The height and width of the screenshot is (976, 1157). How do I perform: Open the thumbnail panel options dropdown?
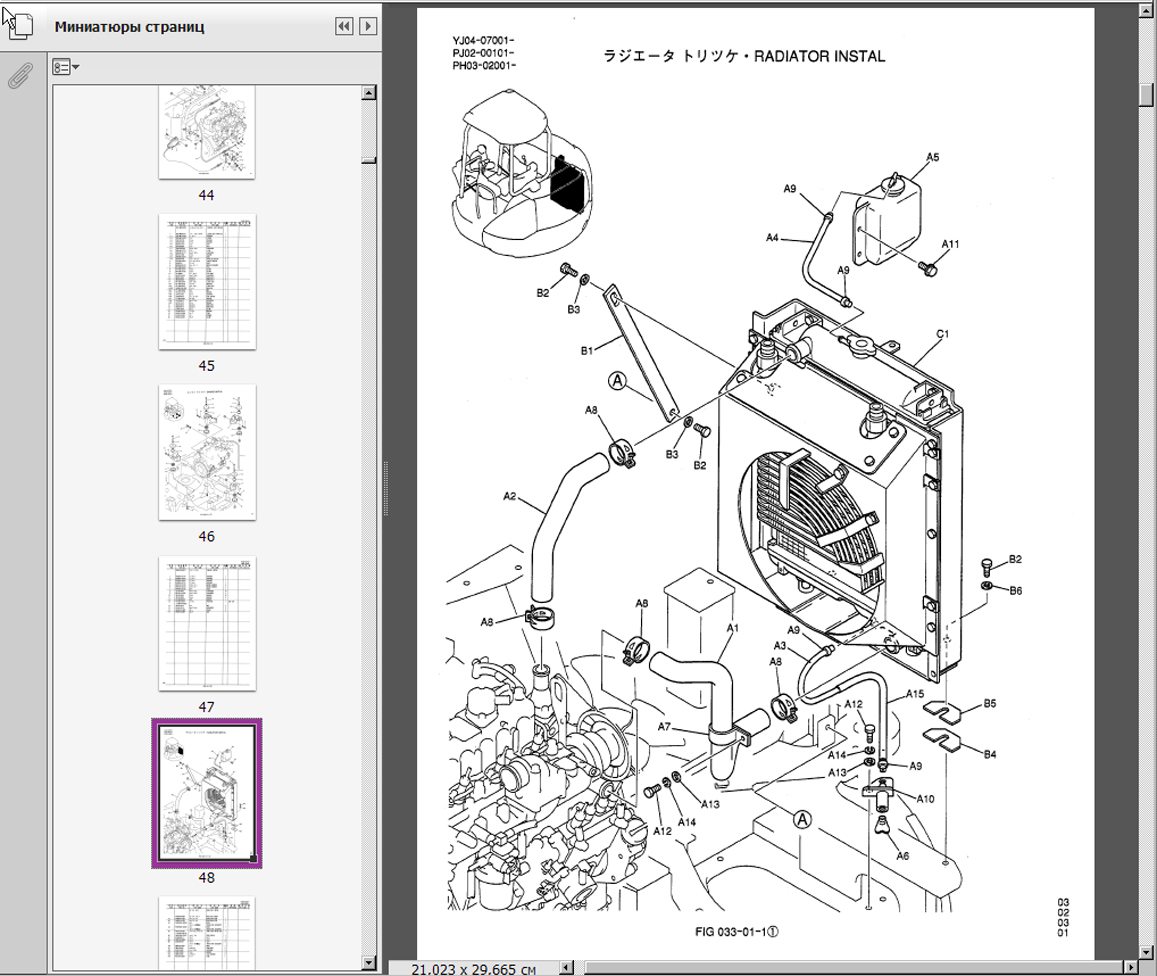(x=66, y=68)
